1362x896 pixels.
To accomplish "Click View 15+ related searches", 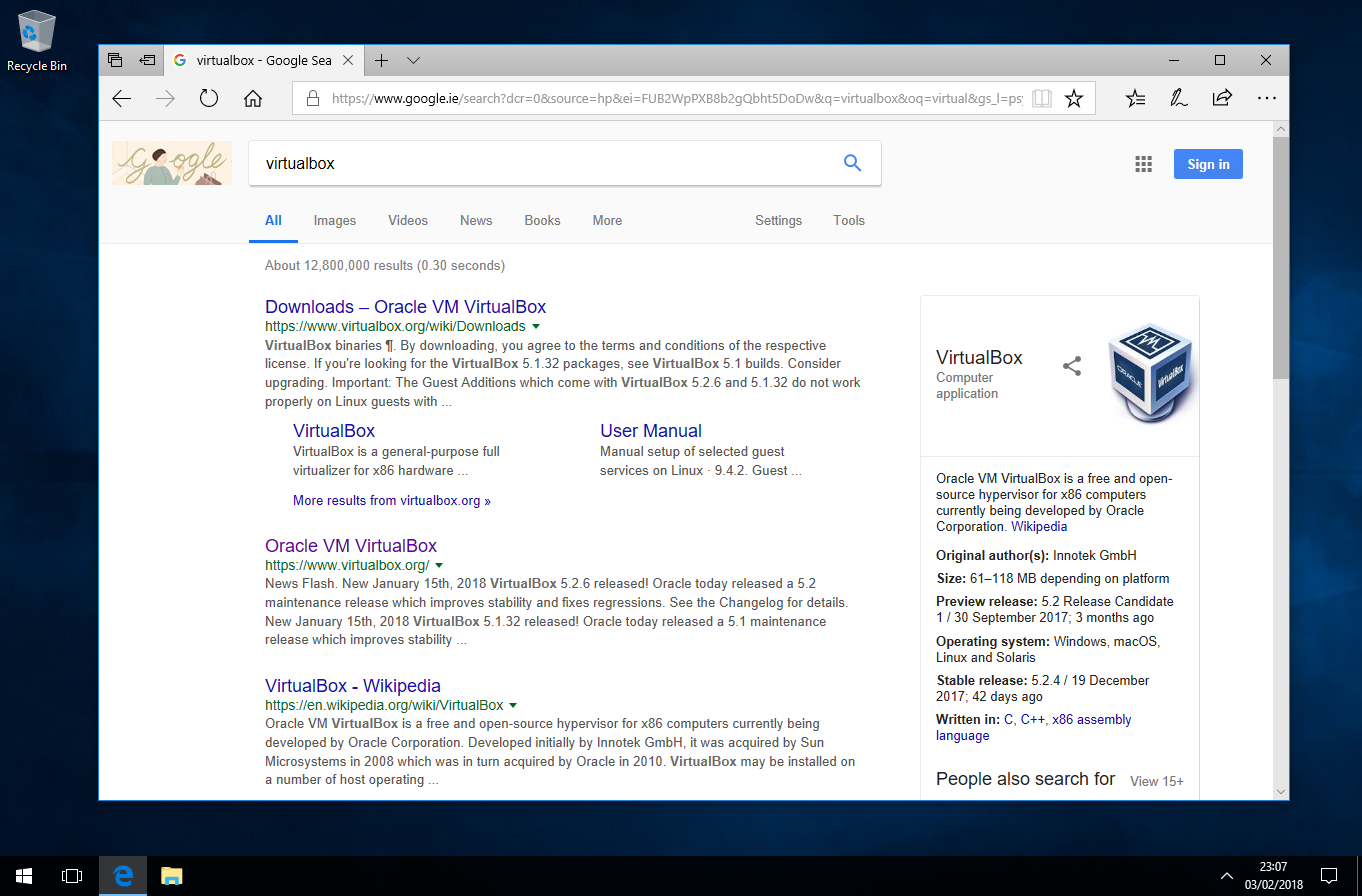I will click(1157, 781).
